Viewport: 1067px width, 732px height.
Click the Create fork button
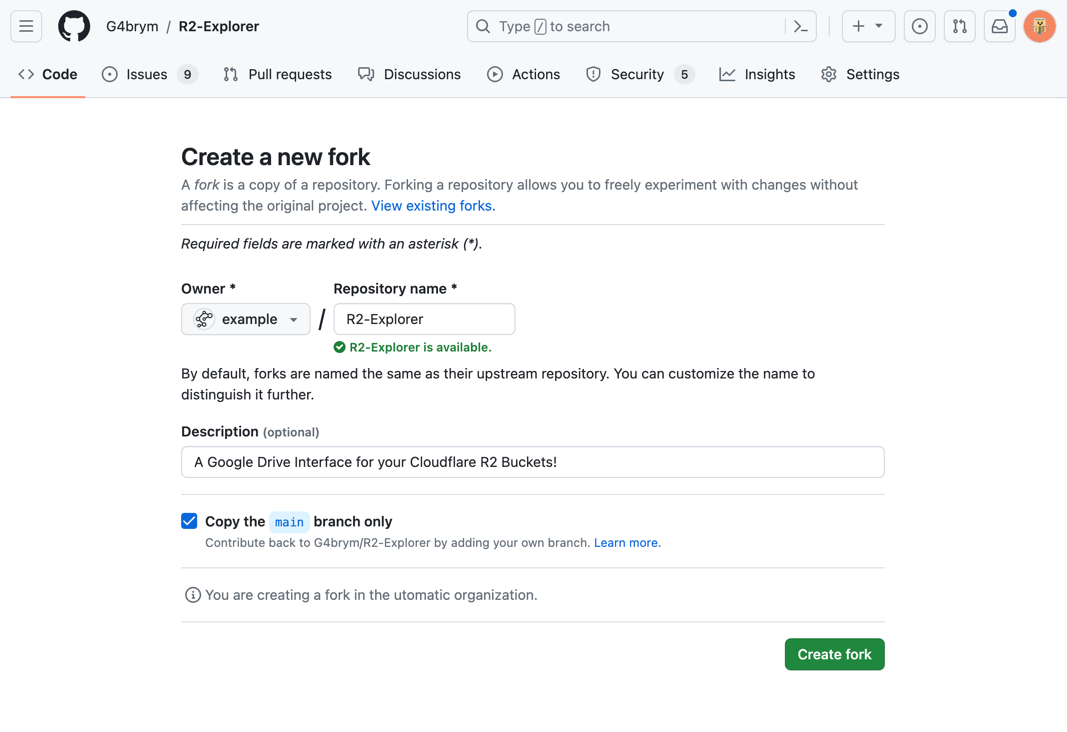(x=835, y=654)
